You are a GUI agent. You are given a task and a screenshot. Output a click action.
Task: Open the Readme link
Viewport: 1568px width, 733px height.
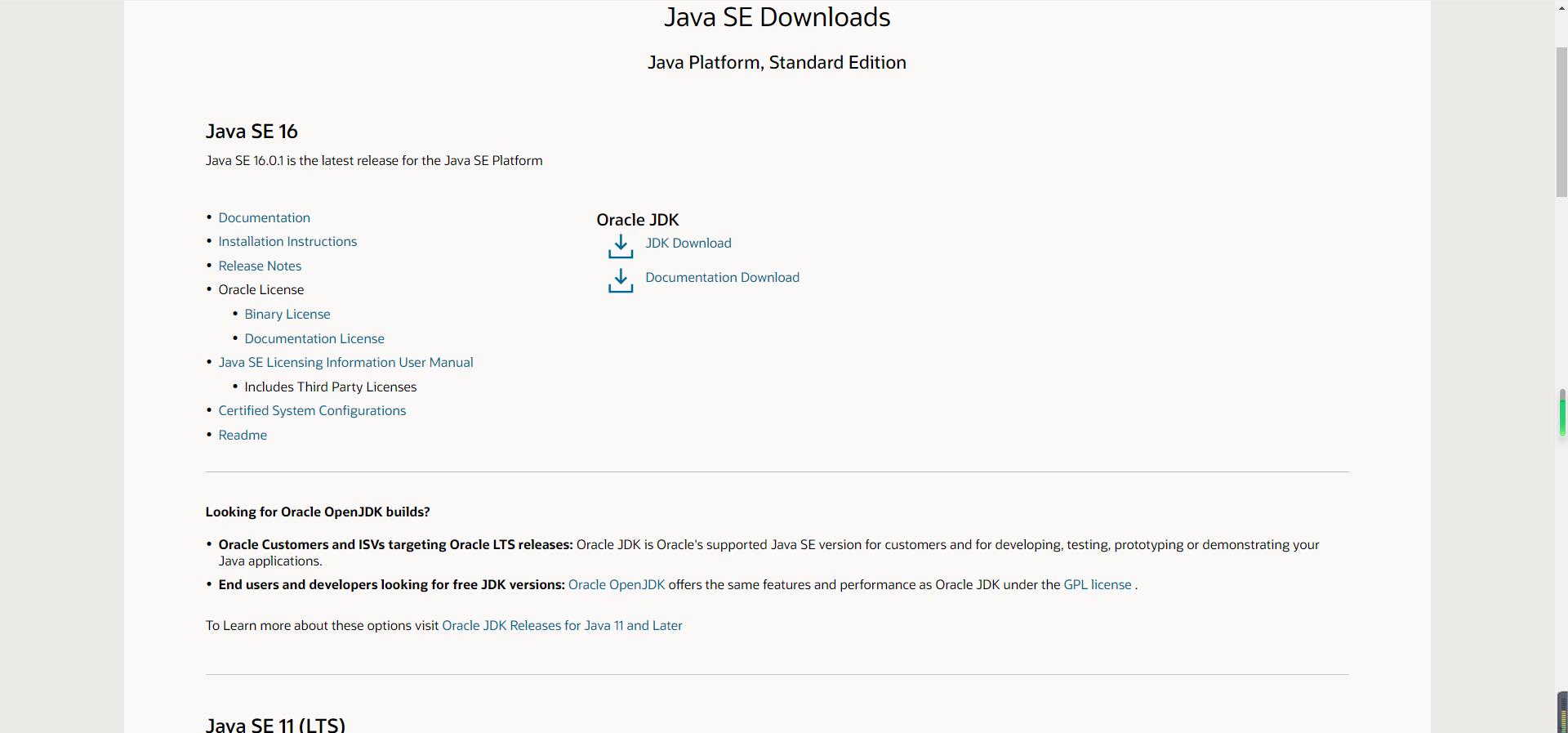243,435
